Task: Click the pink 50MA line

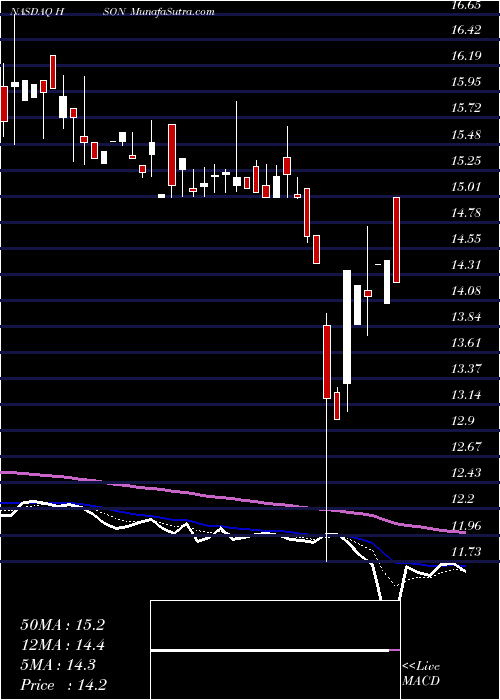Action: 232,498
